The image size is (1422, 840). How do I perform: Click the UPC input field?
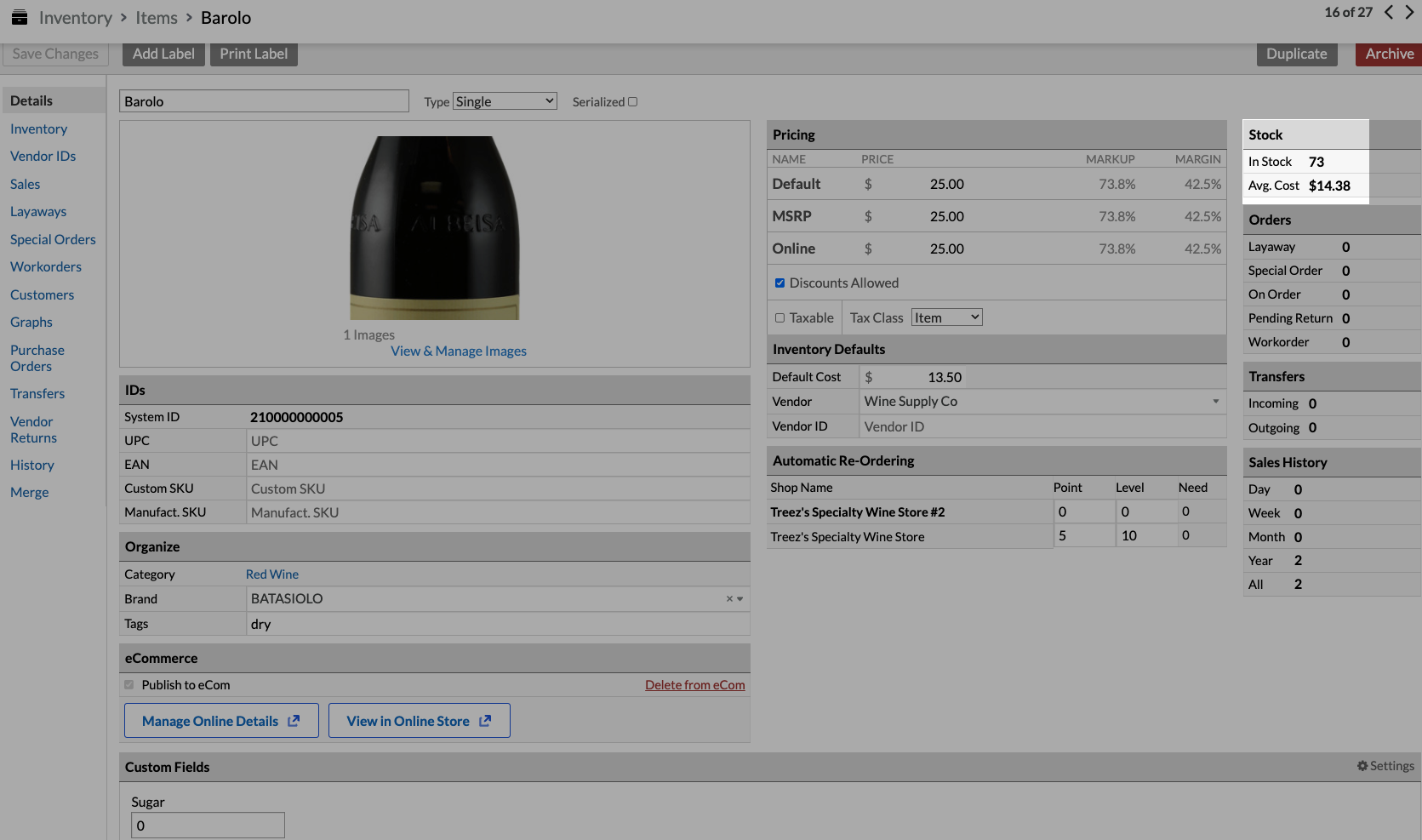pos(498,441)
